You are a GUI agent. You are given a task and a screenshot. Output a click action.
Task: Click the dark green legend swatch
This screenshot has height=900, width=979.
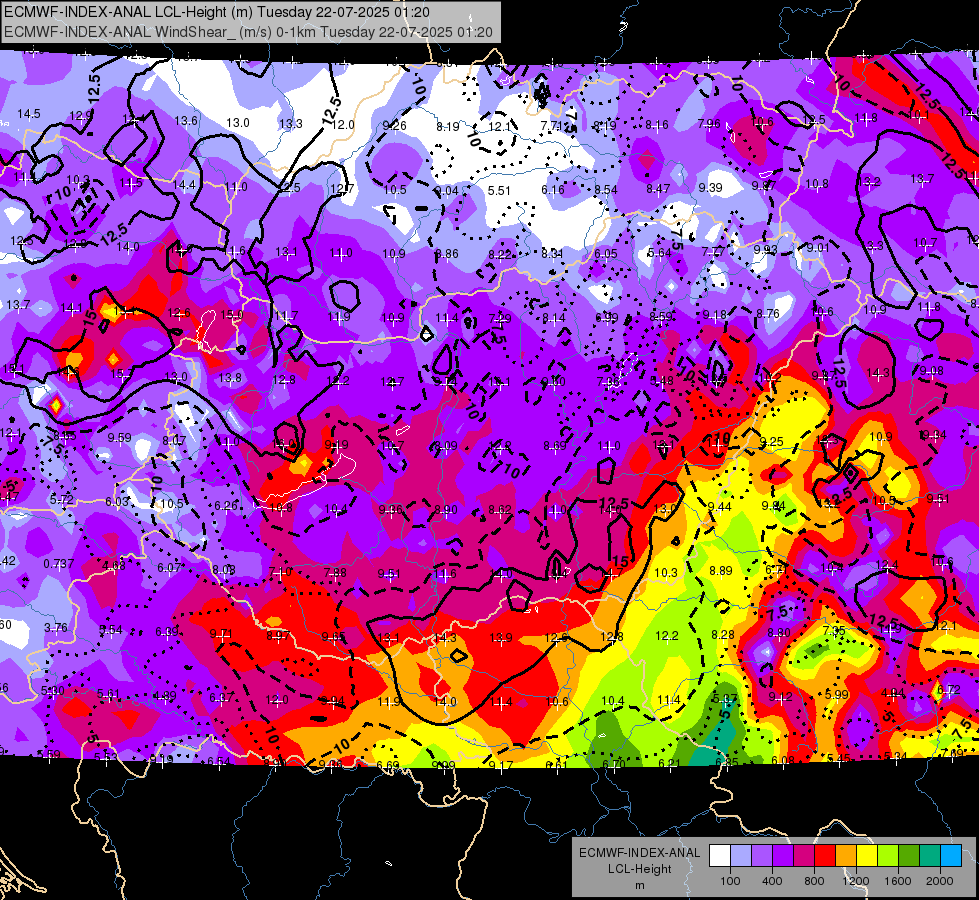(x=908, y=856)
